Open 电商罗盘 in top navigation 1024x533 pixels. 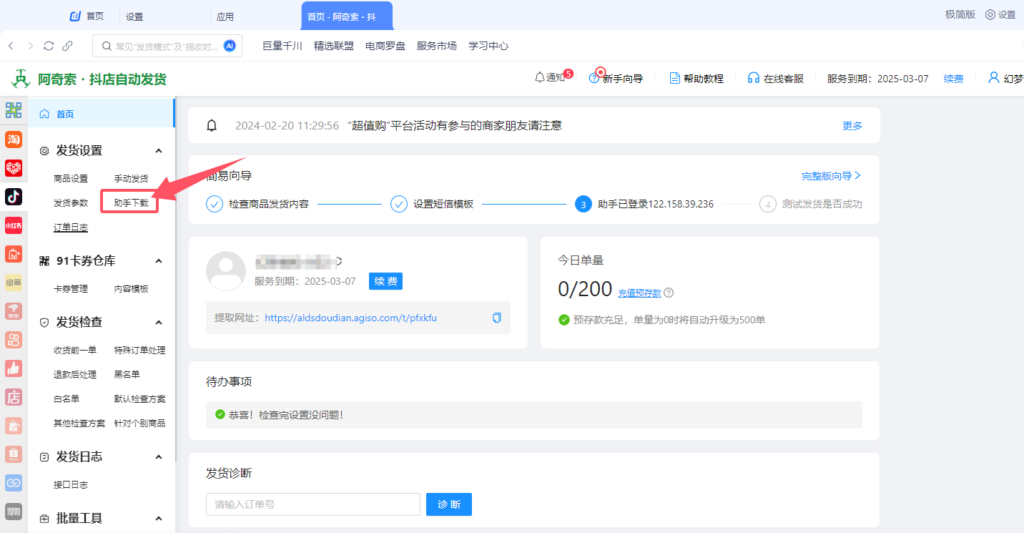pos(385,46)
